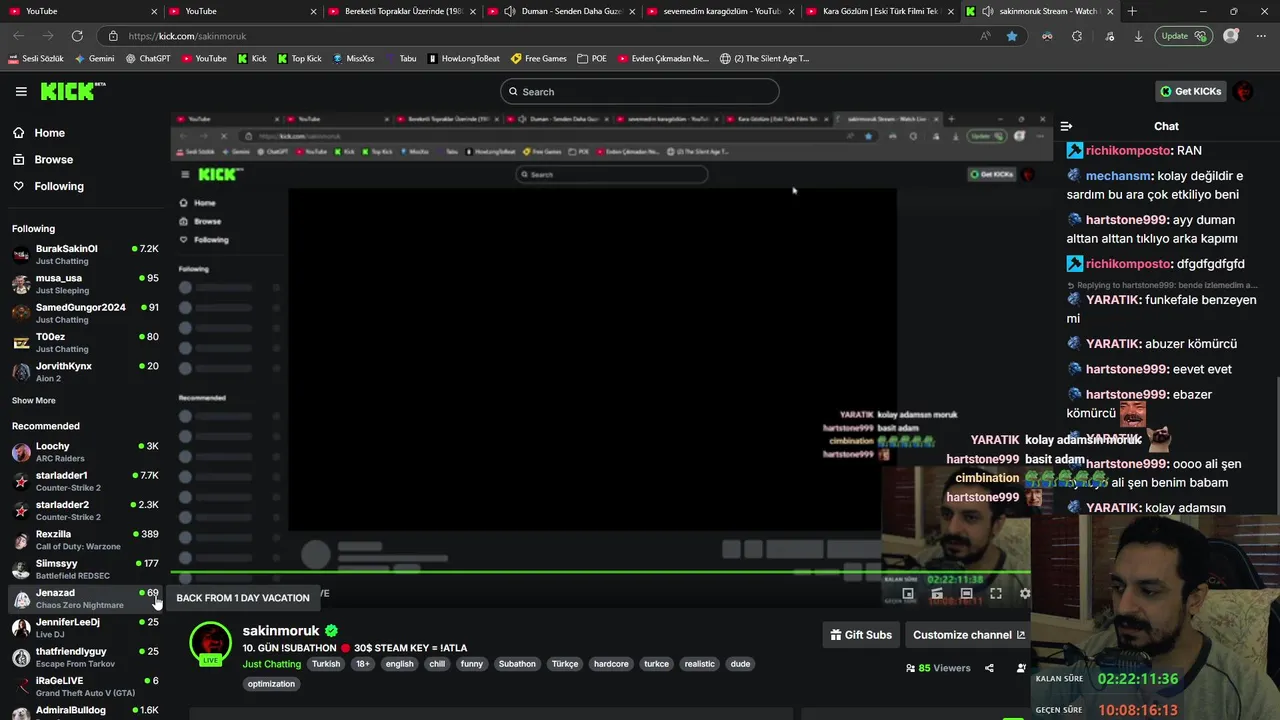The width and height of the screenshot is (1280, 720).
Task: Open the video player settings gear
Action: pos(1025,593)
